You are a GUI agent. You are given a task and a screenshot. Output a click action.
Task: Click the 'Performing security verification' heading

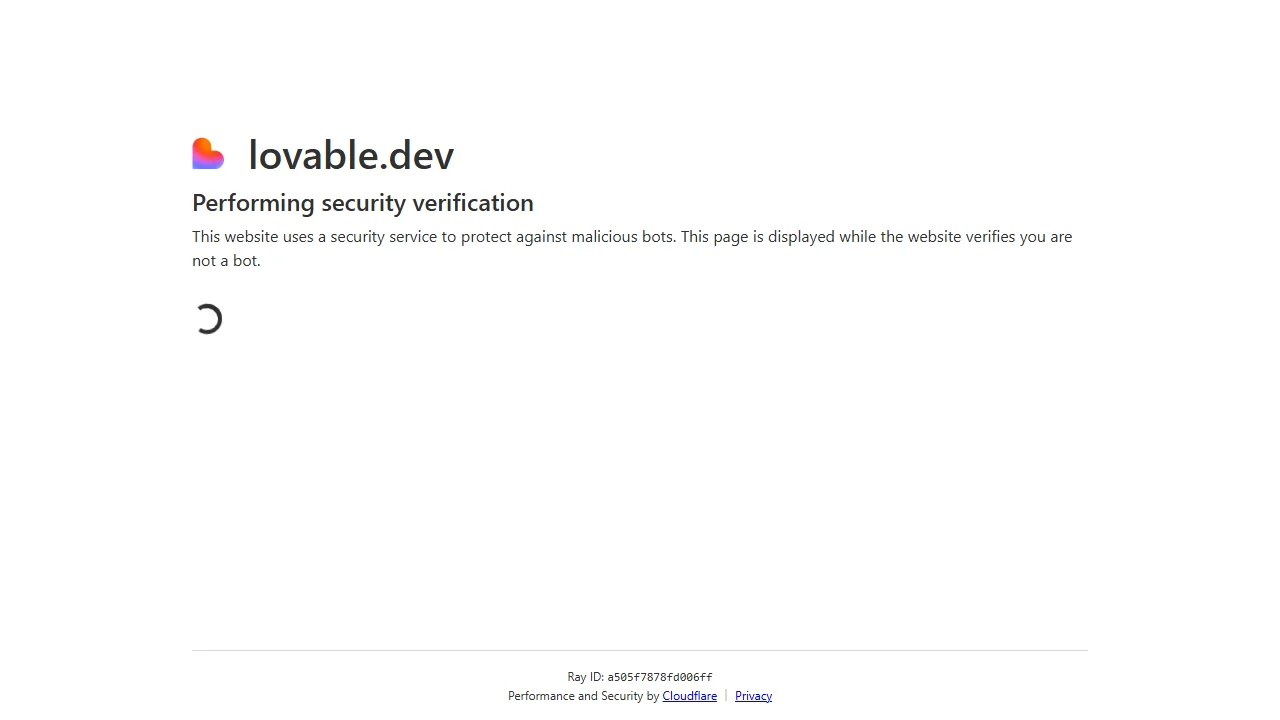(x=363, y=203)
